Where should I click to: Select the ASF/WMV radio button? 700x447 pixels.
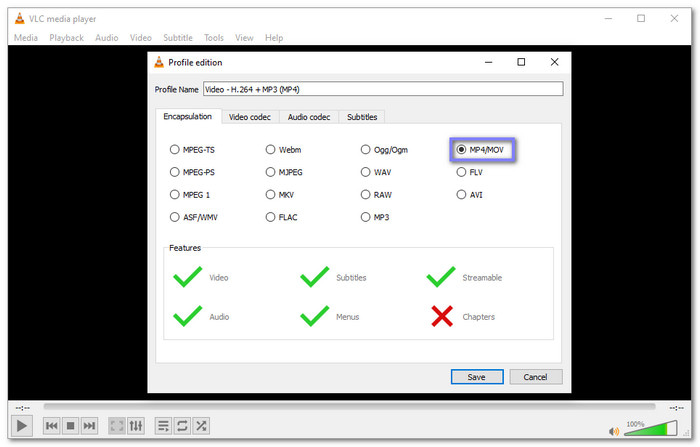coord(175,217)
